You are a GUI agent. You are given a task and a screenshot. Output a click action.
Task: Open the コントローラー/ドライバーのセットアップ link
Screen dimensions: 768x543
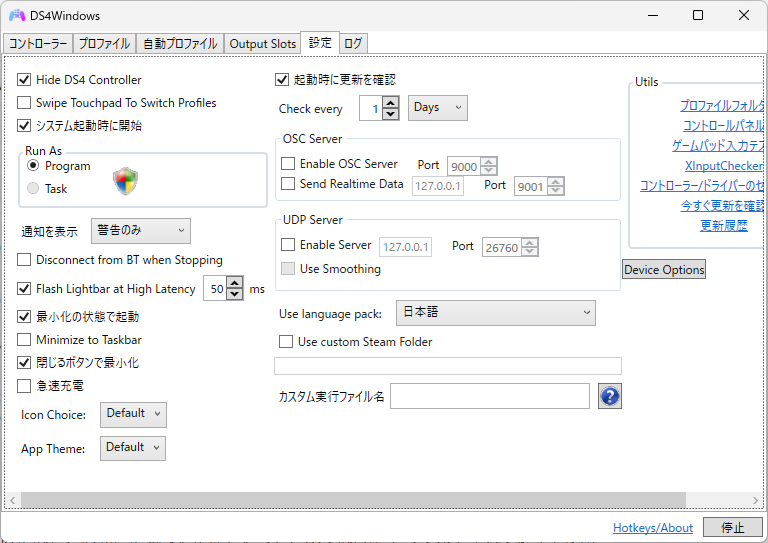pos(702,186)
